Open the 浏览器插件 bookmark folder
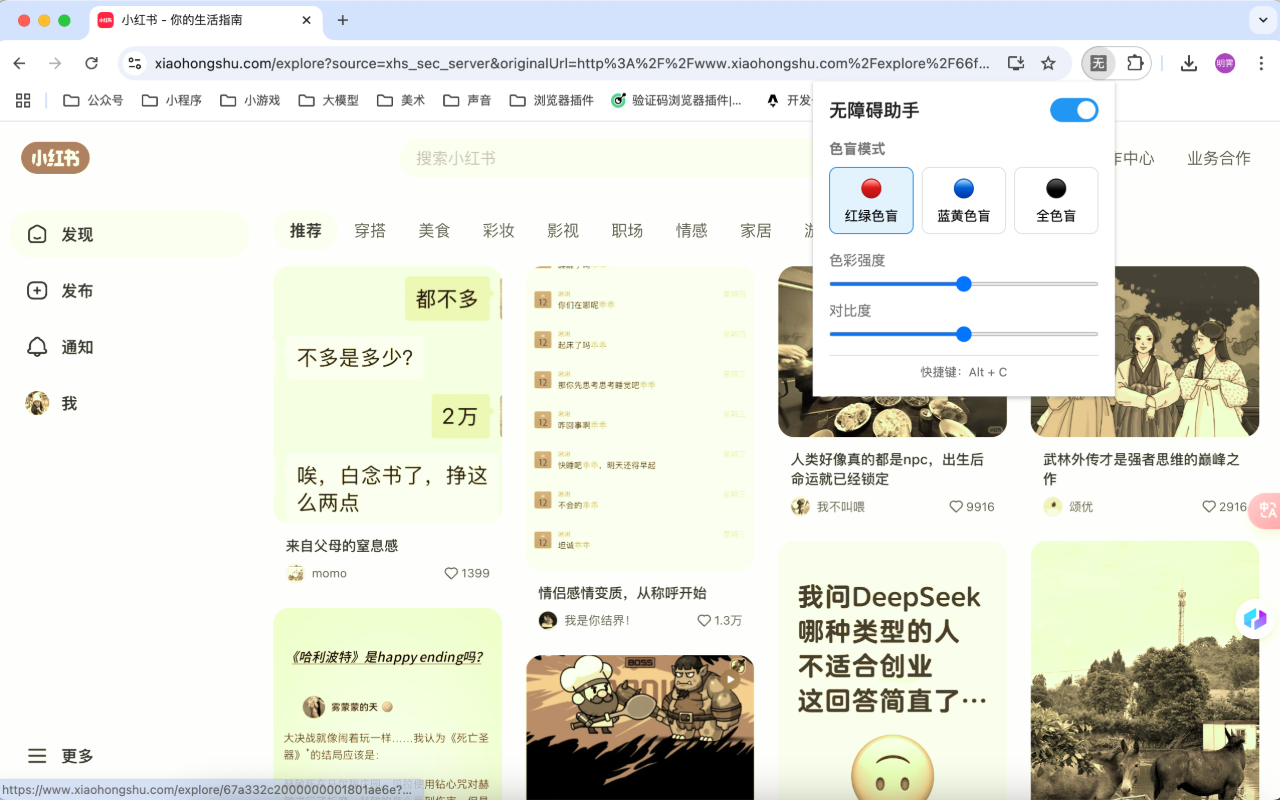1280x800 pixels. point(551,100)
